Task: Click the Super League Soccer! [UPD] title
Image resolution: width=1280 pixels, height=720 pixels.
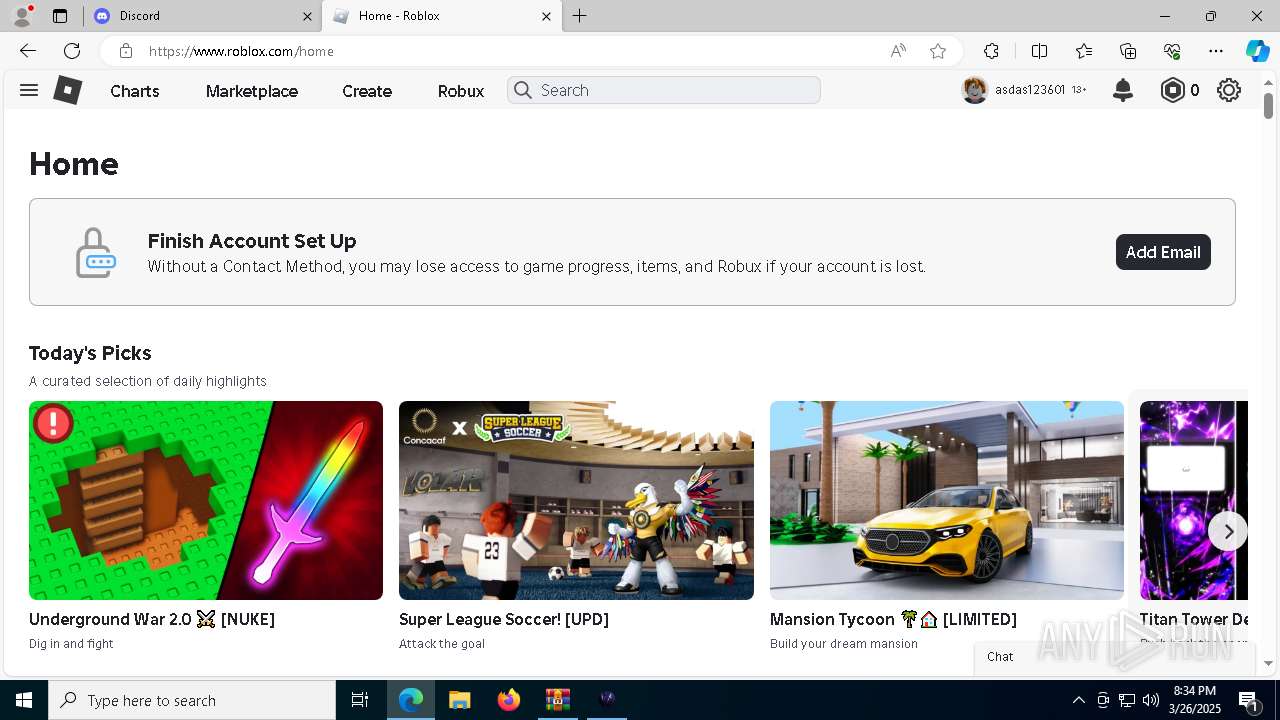Action: (x=504, y=619)
